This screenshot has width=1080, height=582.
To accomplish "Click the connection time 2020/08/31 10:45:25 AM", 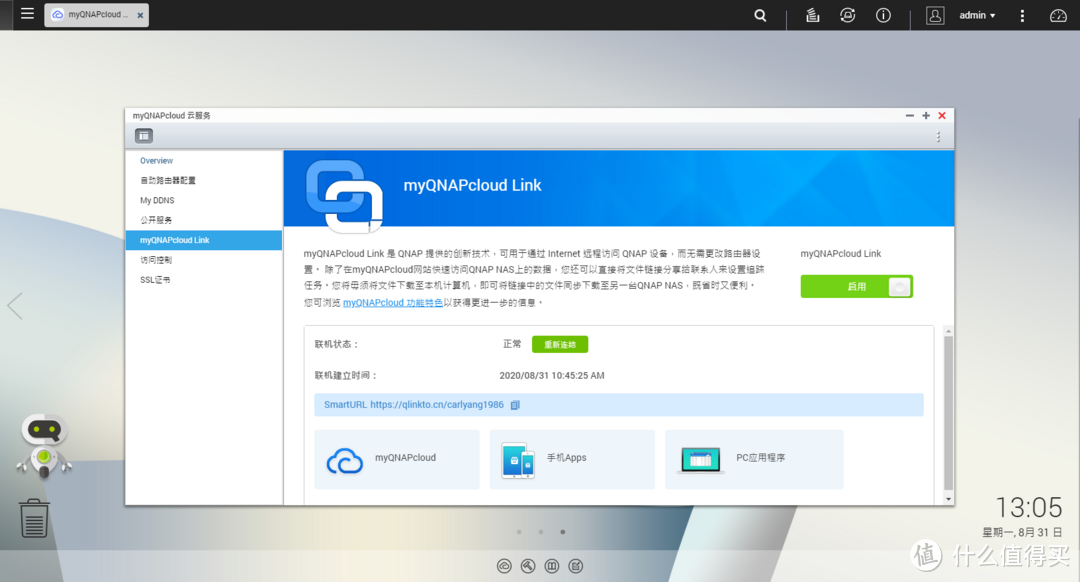I will [552, 375].
